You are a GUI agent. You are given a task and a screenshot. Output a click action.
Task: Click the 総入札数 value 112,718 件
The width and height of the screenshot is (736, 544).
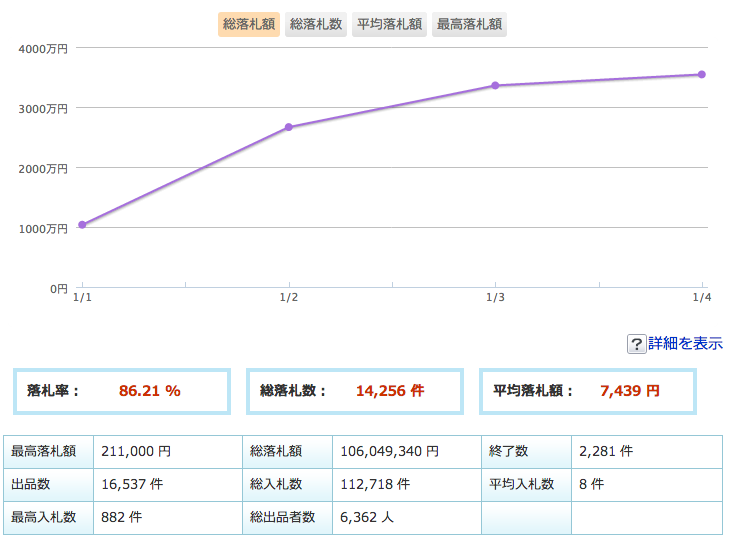(375, 484)
